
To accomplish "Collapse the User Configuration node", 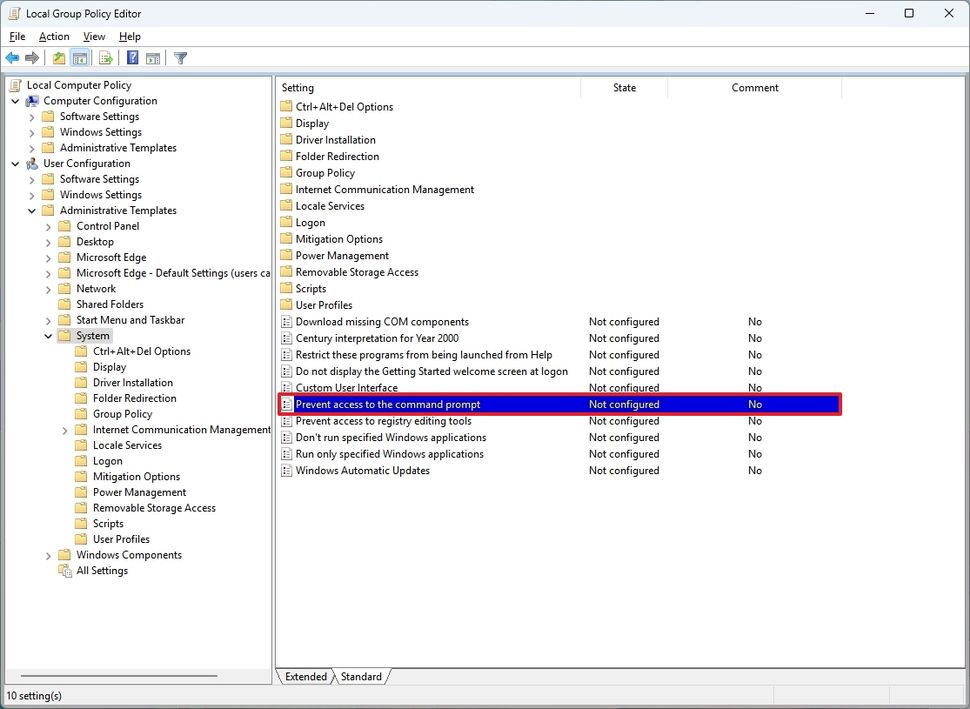I will 14,163.
